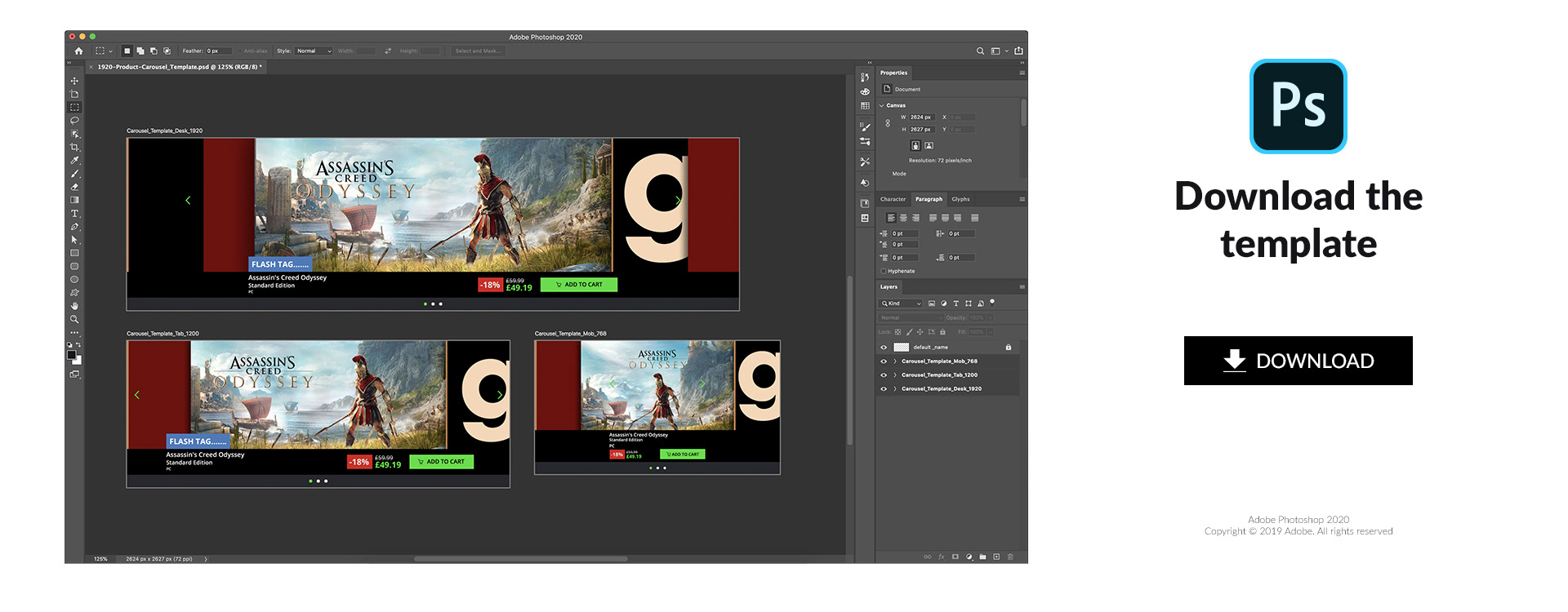Image resolution: width=1568 pixels, height=612 pixels.
Task: Expand the Carousel_Template_Mob_768 group
Action: [895, 361]
